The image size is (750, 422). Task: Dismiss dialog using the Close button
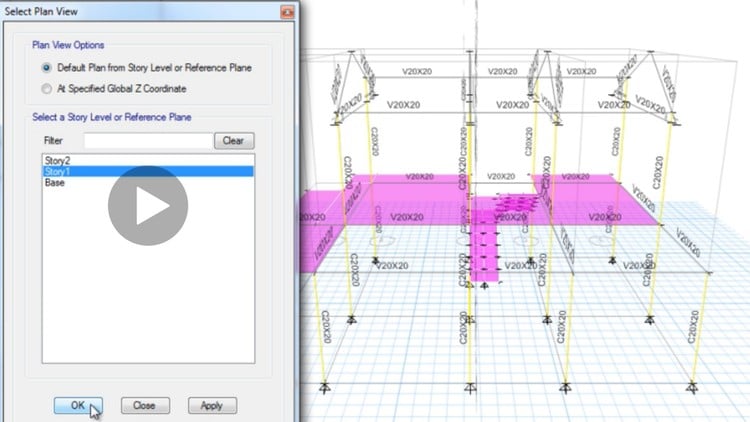[x=145, y=406]
